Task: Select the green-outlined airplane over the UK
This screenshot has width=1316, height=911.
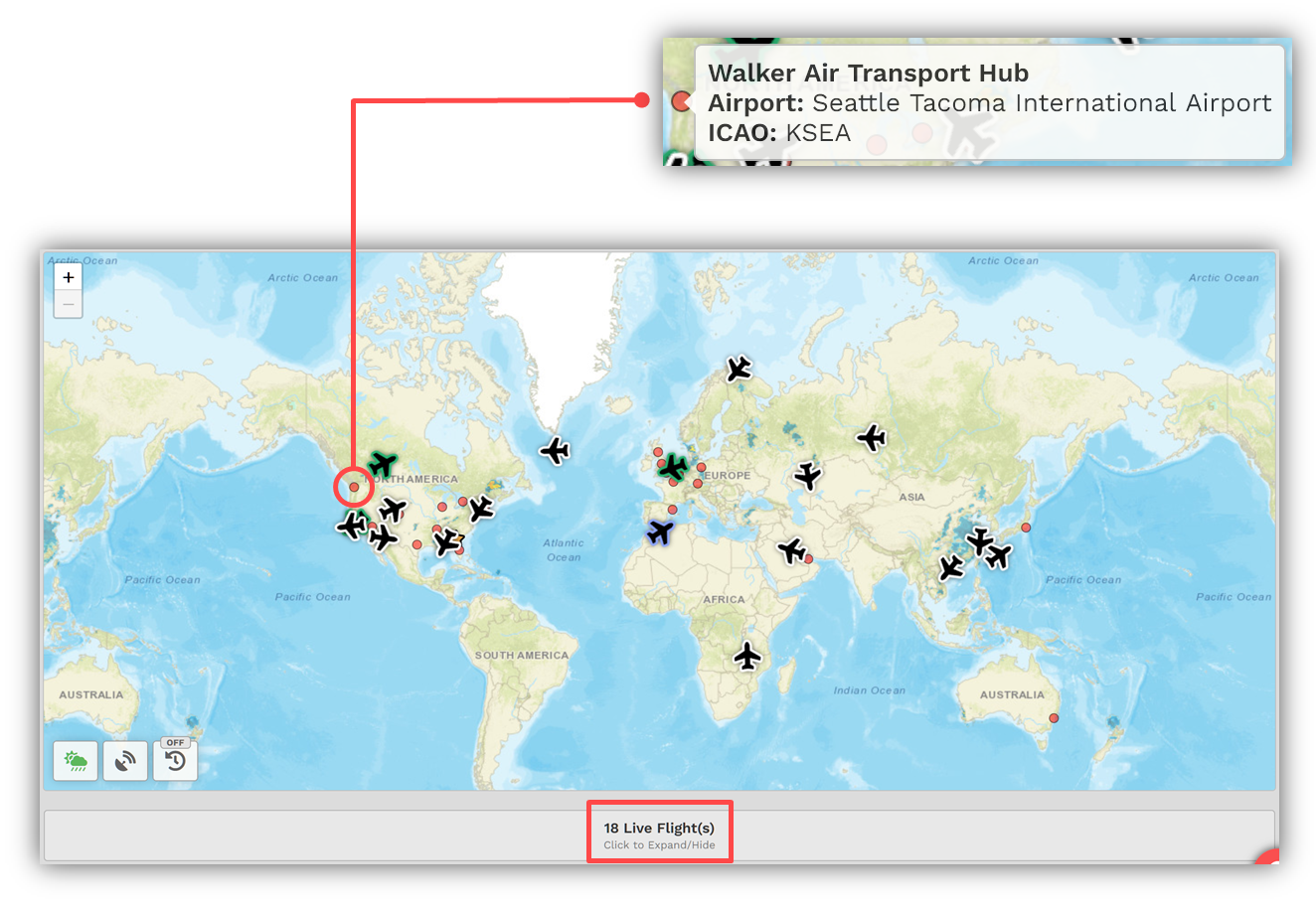Action: [x=674, y=467]
